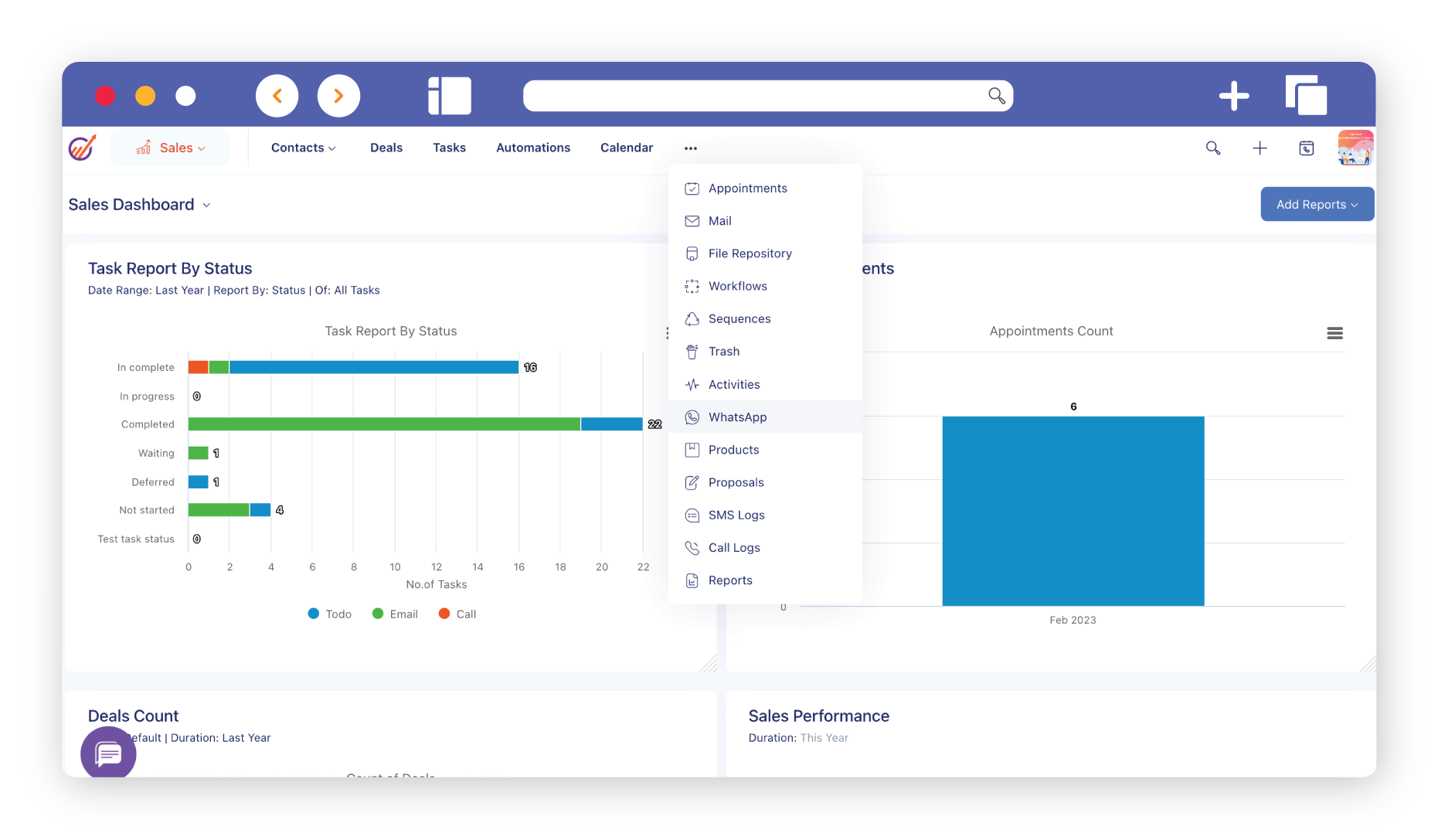Select WhatsApp from the more menu
This screenshot has width=1438, height=840.
coord(737,417)
